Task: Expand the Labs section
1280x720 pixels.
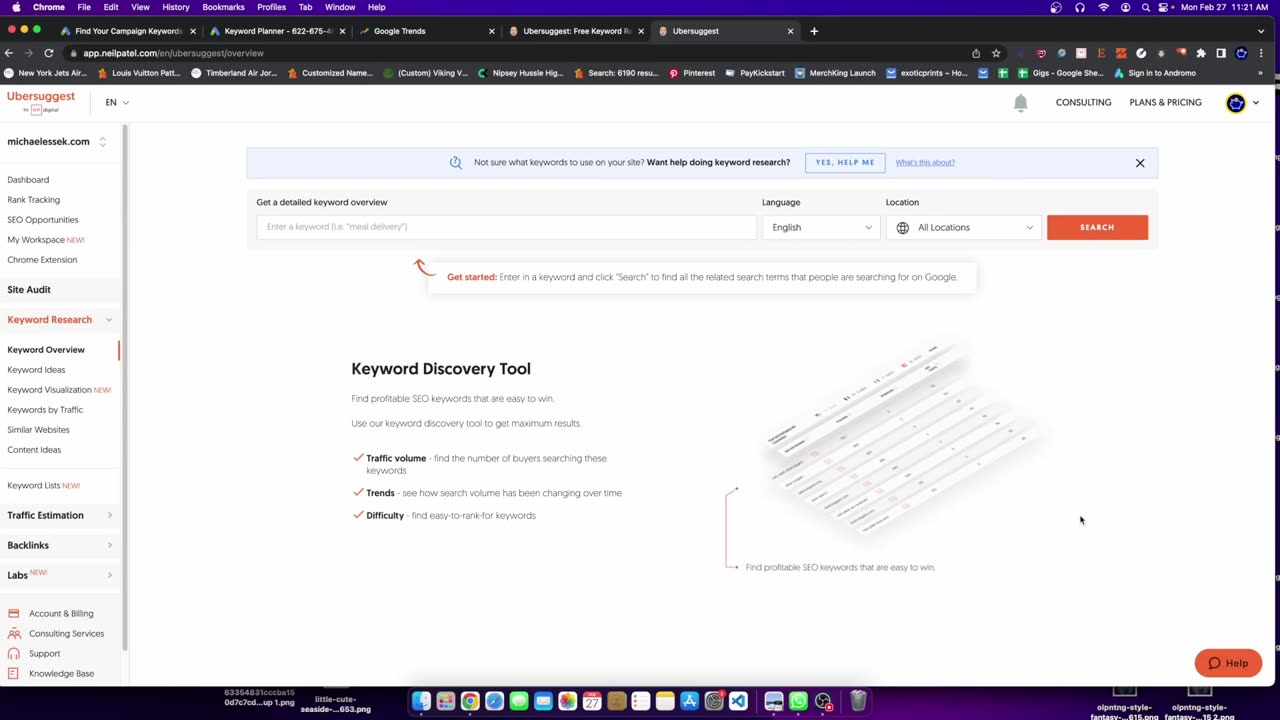Action: pyautogui.click(x=109, y=575)
